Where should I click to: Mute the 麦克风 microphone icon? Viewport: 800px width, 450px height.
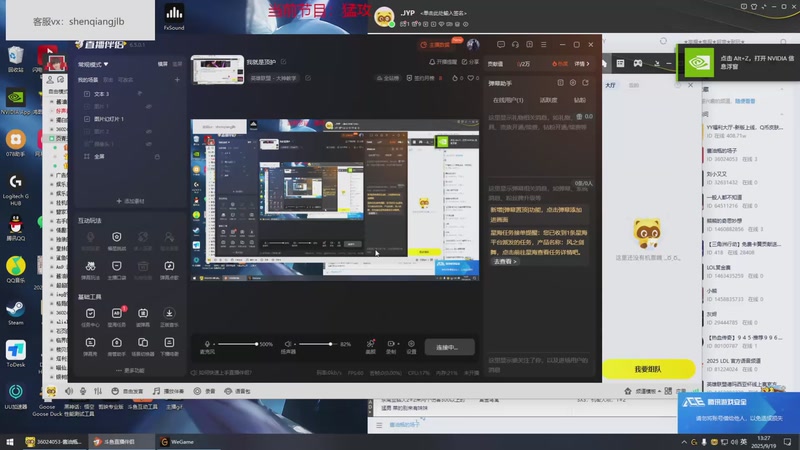pos(207,344)
